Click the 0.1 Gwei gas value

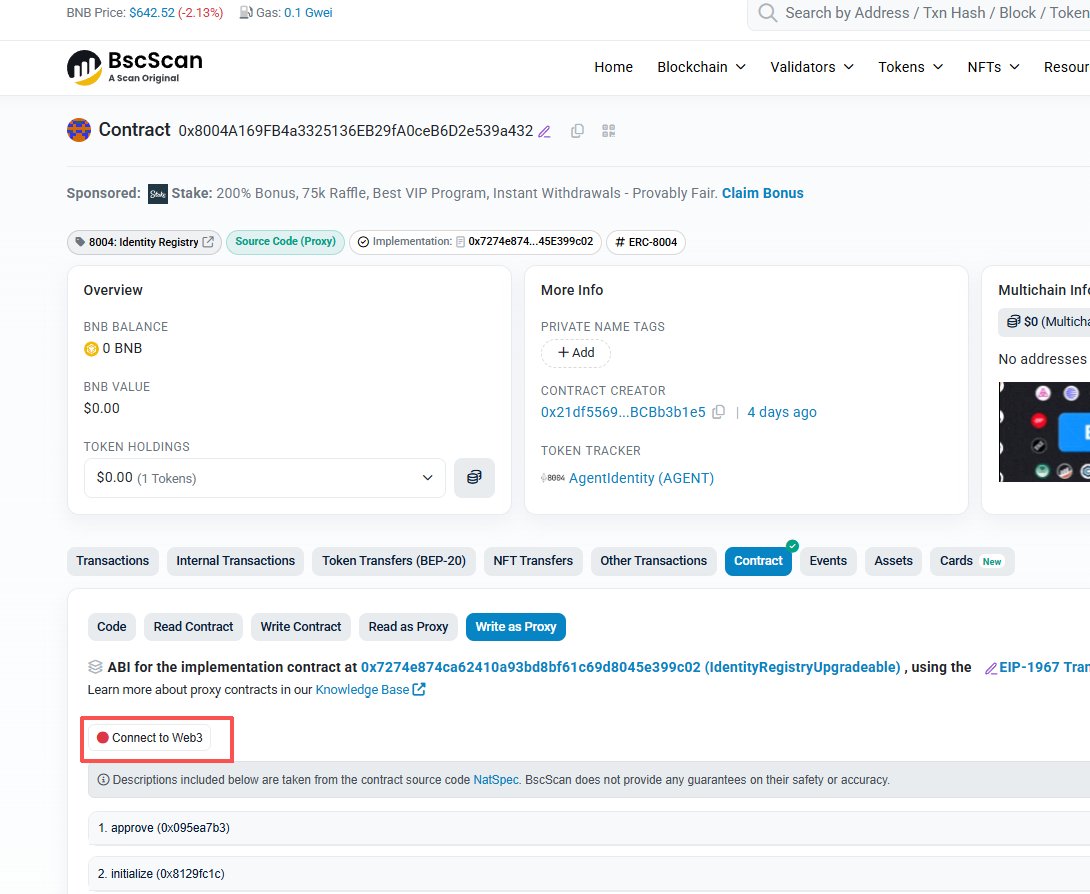click(308, 13)
